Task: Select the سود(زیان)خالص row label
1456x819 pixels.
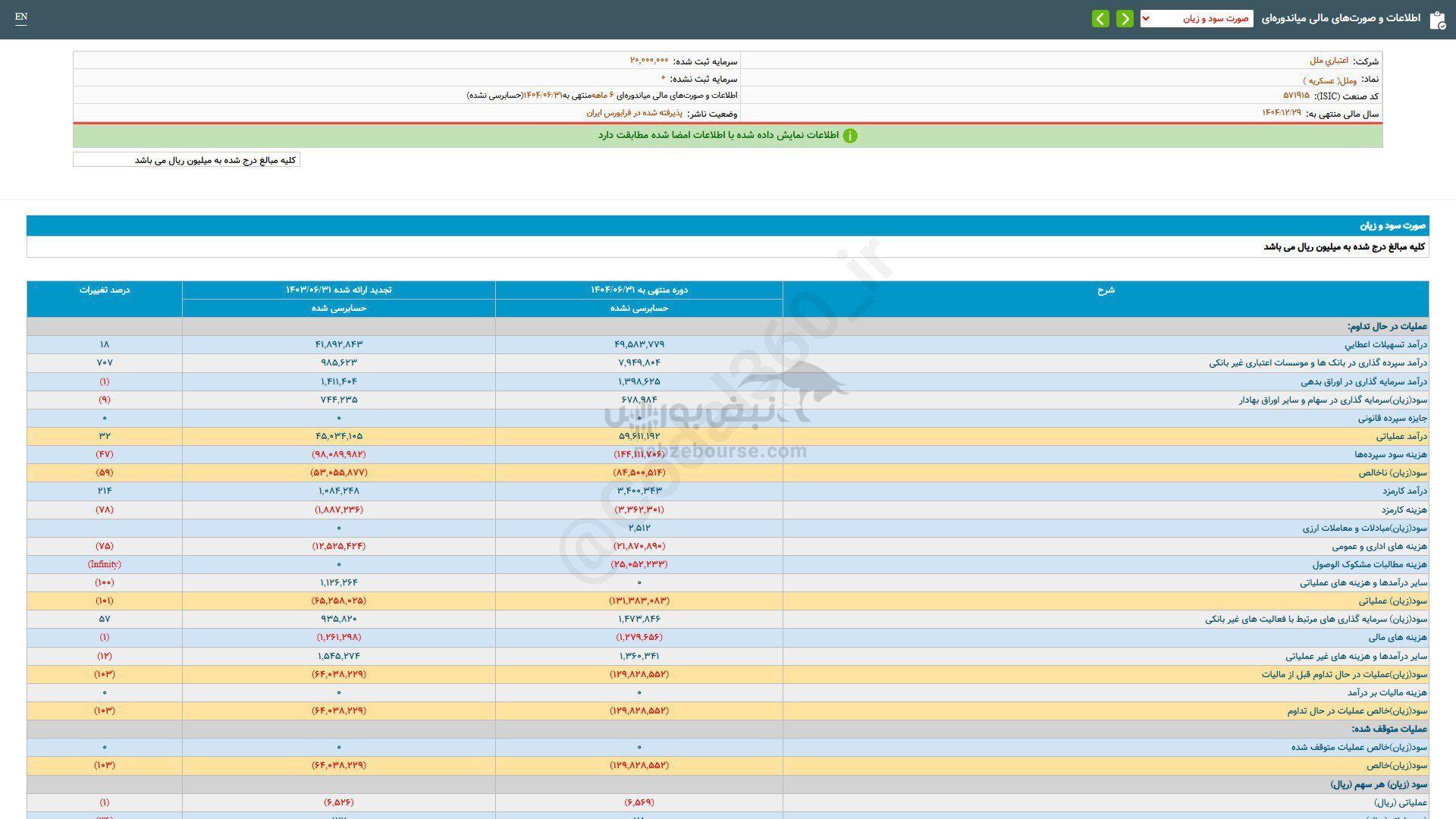Action: 1397,766
